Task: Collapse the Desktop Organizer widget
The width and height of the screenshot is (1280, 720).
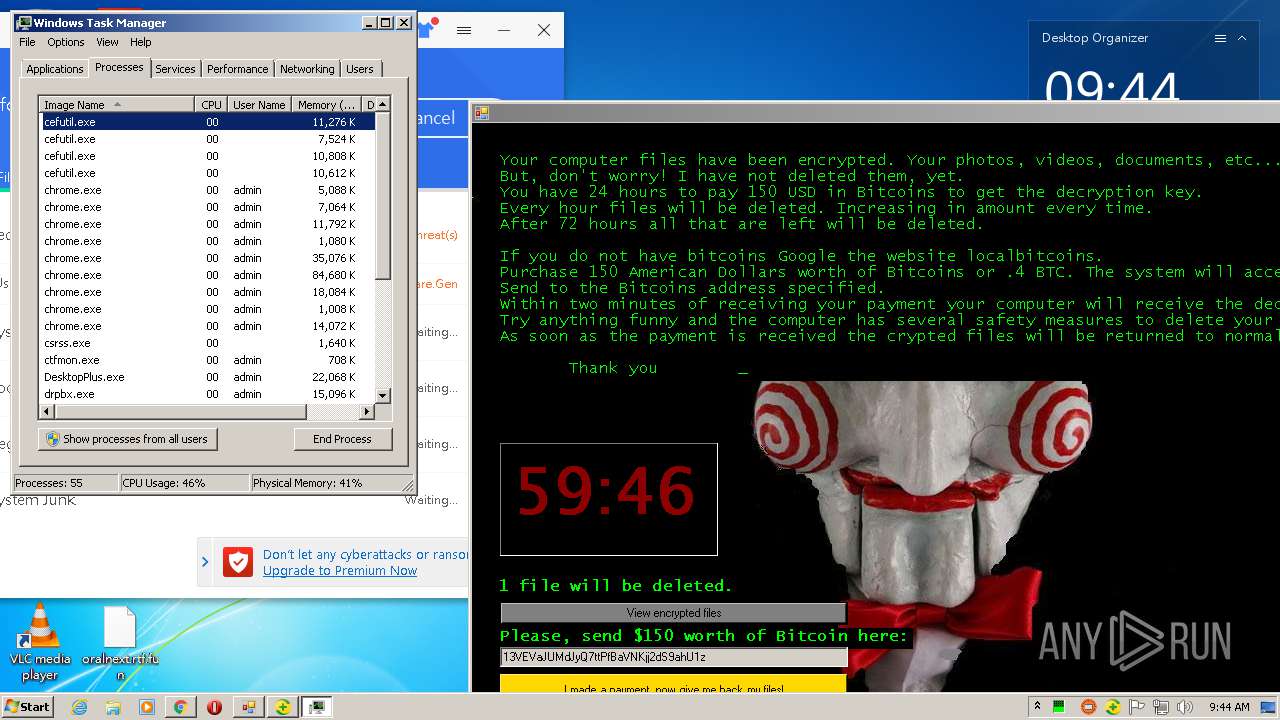Action: [1242, 38]
